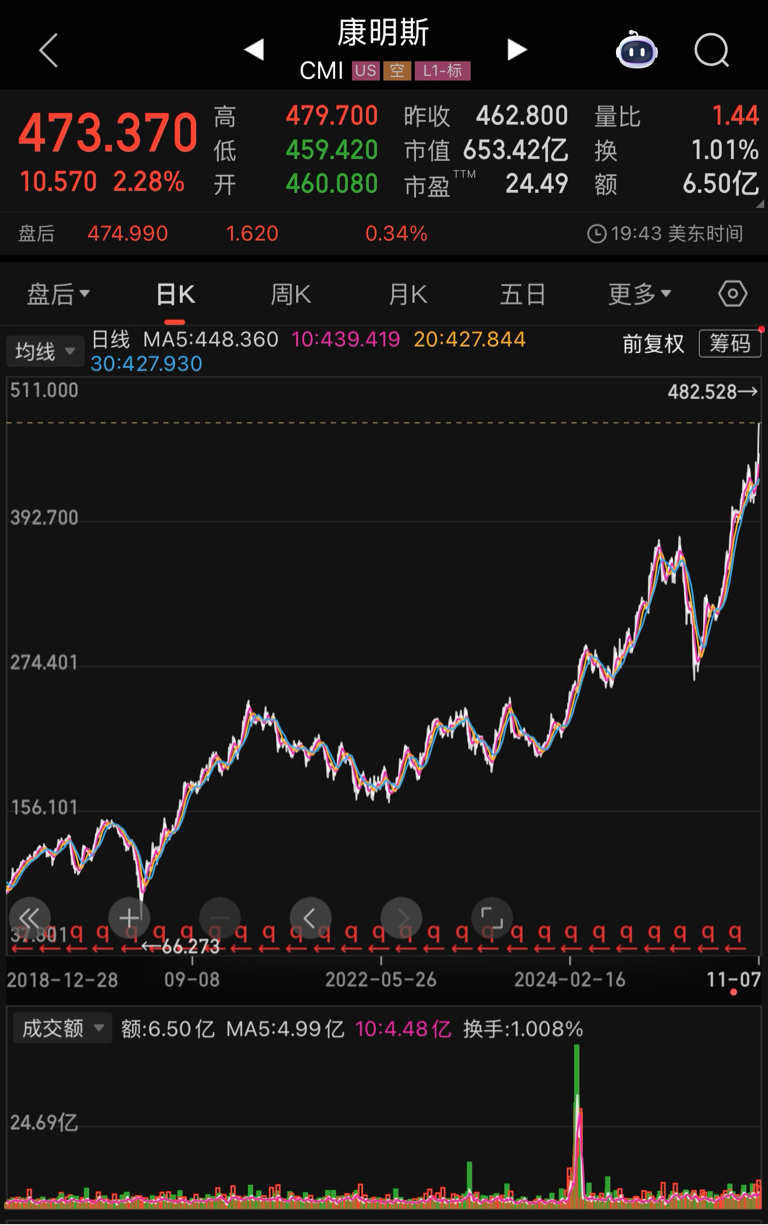
Task: Tap the 11-07 date marker
Action: tap(734, 979)
